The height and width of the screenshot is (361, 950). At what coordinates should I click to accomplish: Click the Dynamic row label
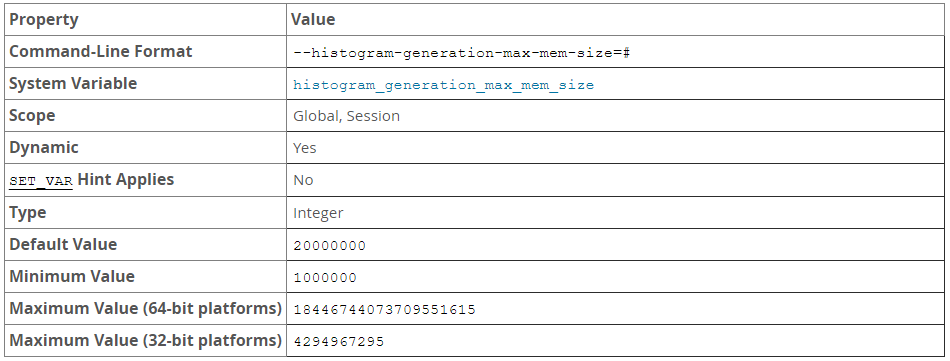(x=44, y=148)
